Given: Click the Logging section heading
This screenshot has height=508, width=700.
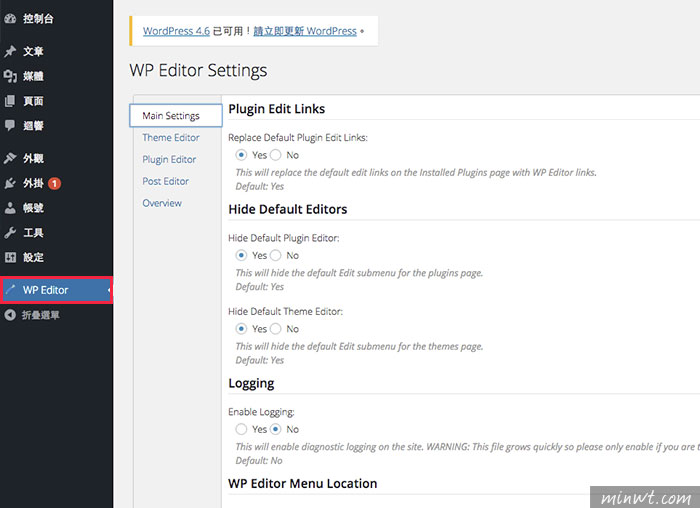Looking at the screenshot, I should point(251,383).
